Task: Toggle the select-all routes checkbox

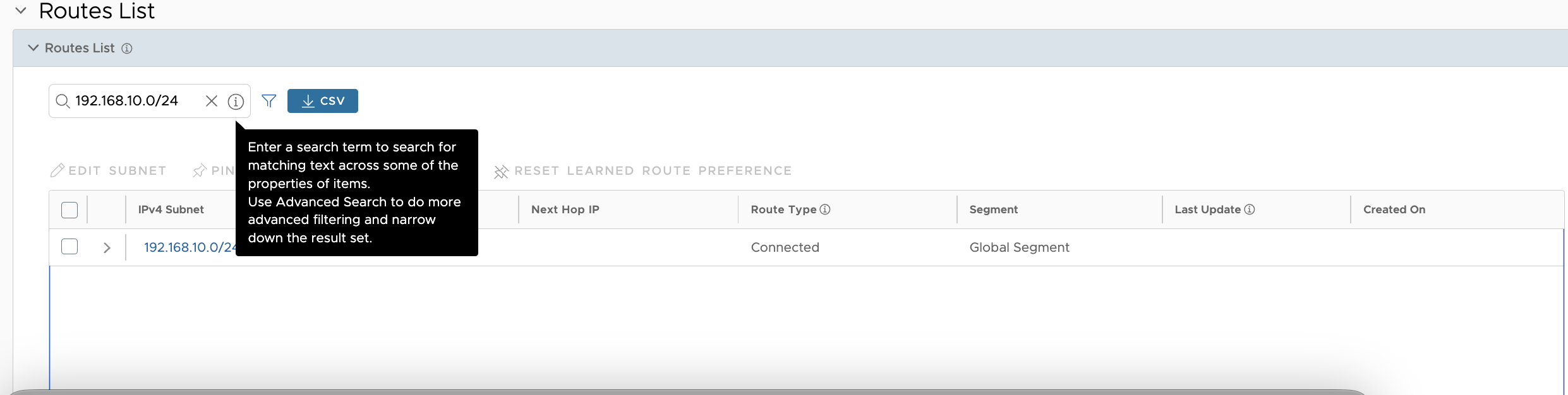Action: tap(69, 210)
